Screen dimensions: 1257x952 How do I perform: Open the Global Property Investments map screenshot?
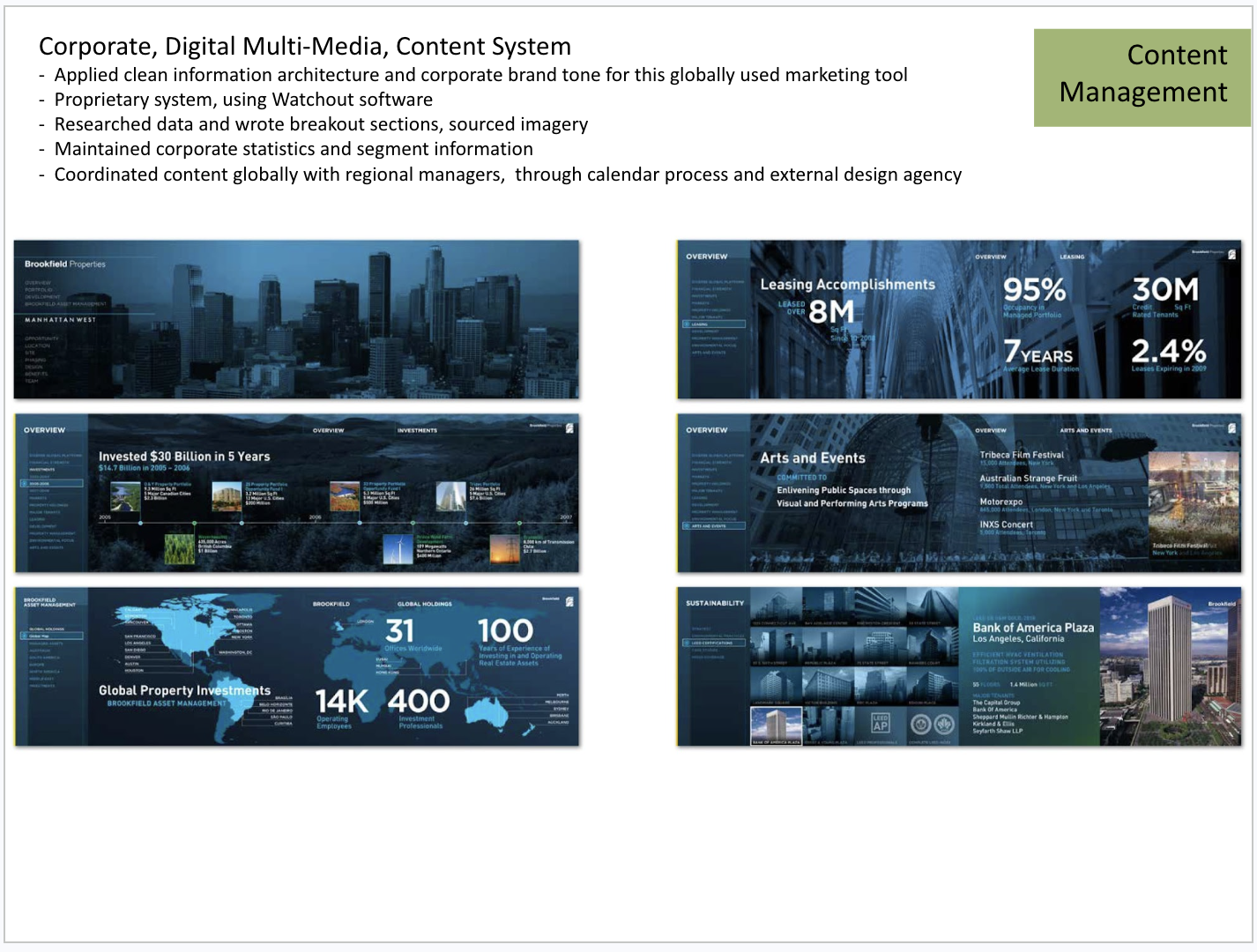(x=297, y=667)
